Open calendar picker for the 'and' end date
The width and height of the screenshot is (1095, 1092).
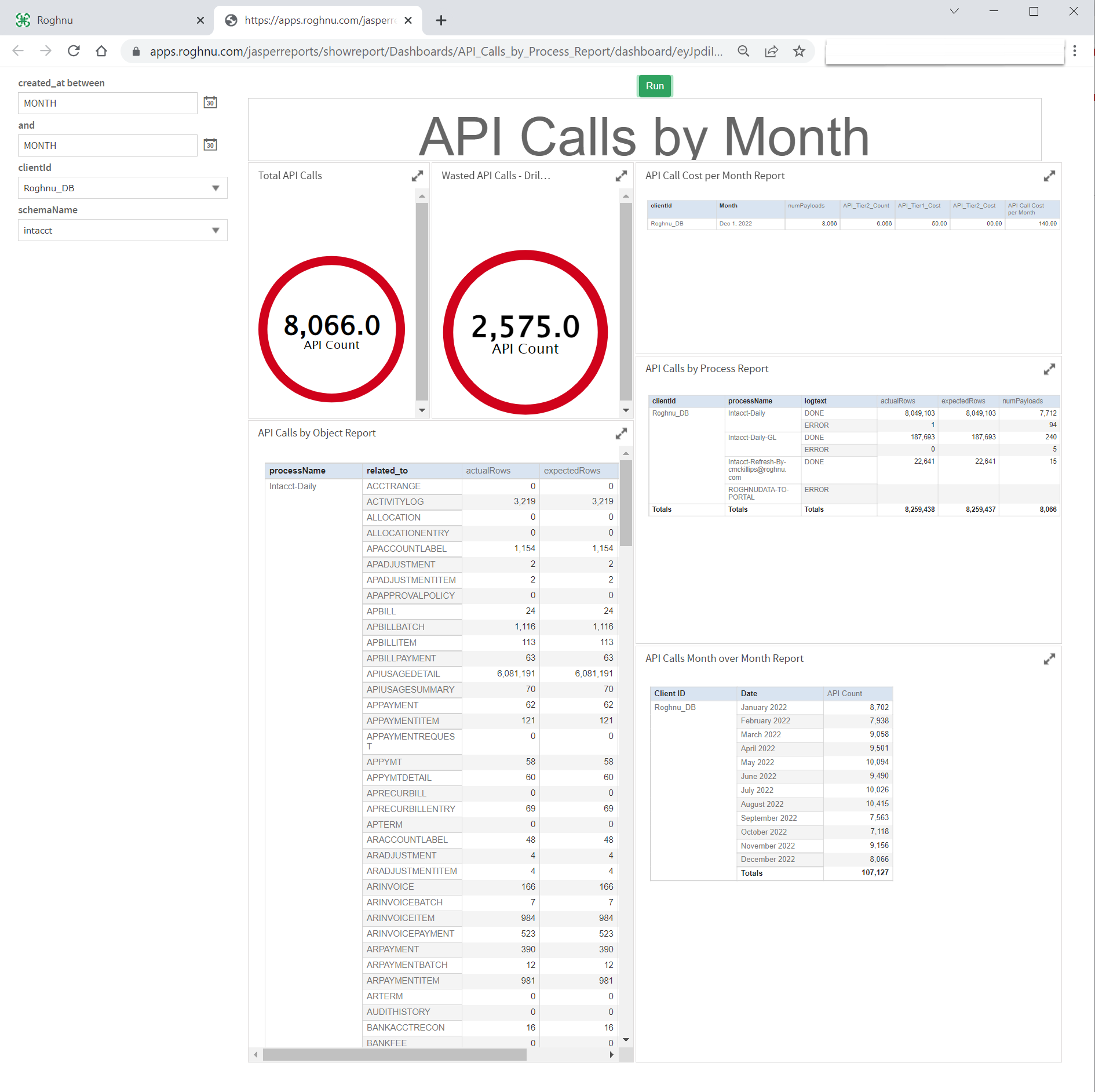click(x=210, y=145)
